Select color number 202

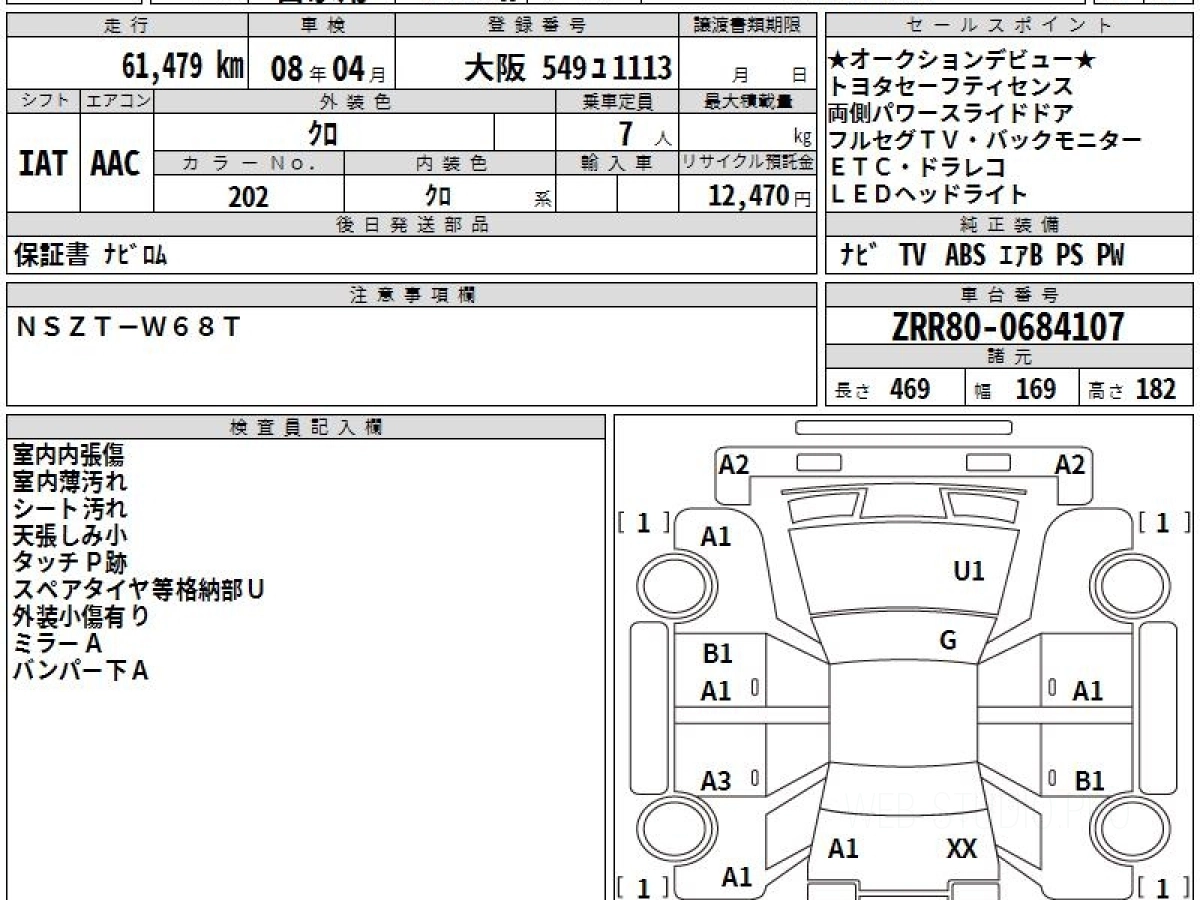(249, 196)
